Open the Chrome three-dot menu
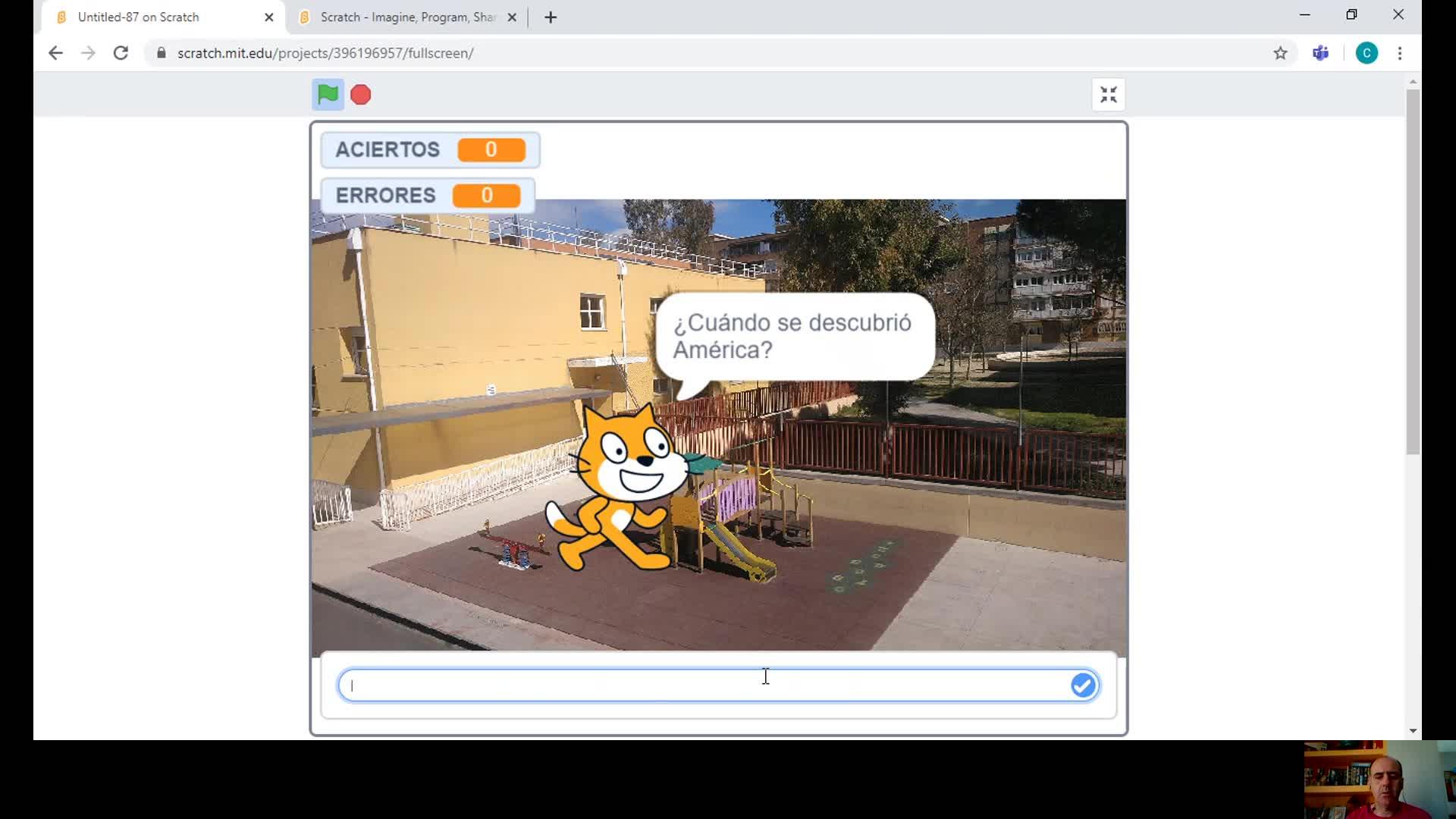The width and height of the screenshot is (1456, 819). pos(1400,53)
